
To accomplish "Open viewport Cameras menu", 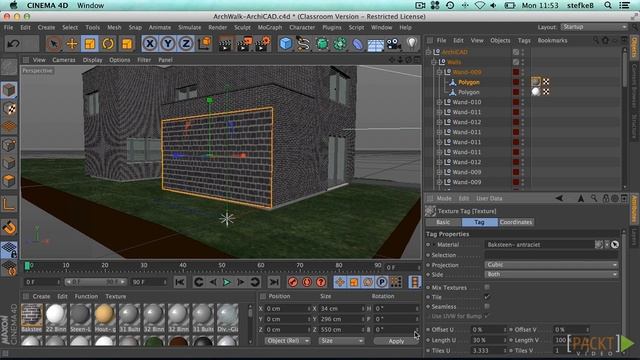I will tap(64, 60).
